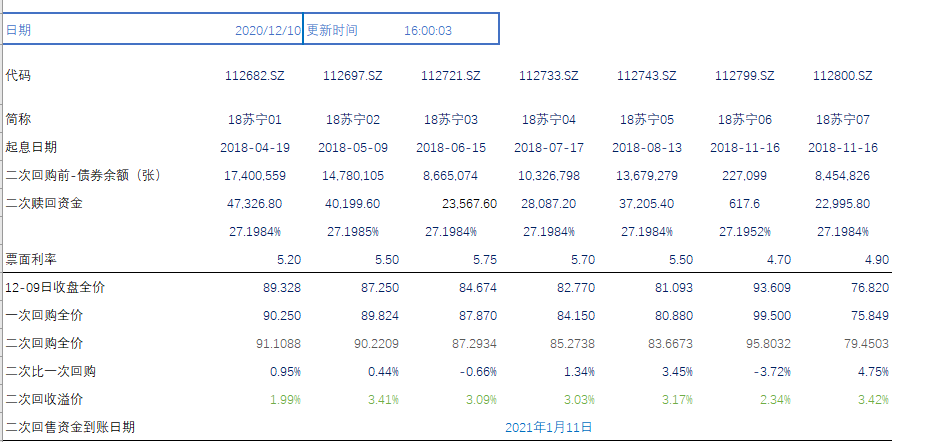
Task: Select the 更新时间 label cell
Action: [x=332, y=30]
